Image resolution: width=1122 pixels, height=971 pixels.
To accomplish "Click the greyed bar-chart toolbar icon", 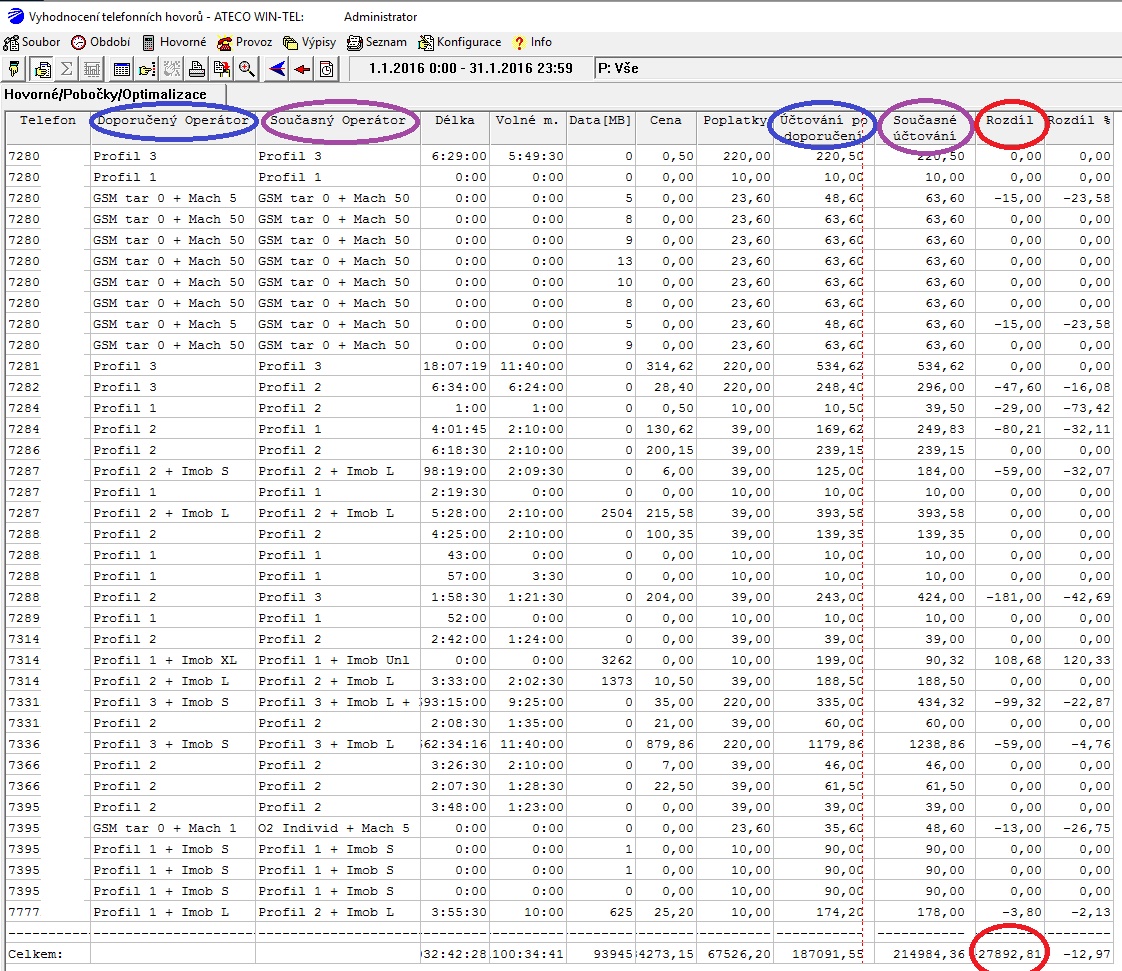I will tap(92, 69).
